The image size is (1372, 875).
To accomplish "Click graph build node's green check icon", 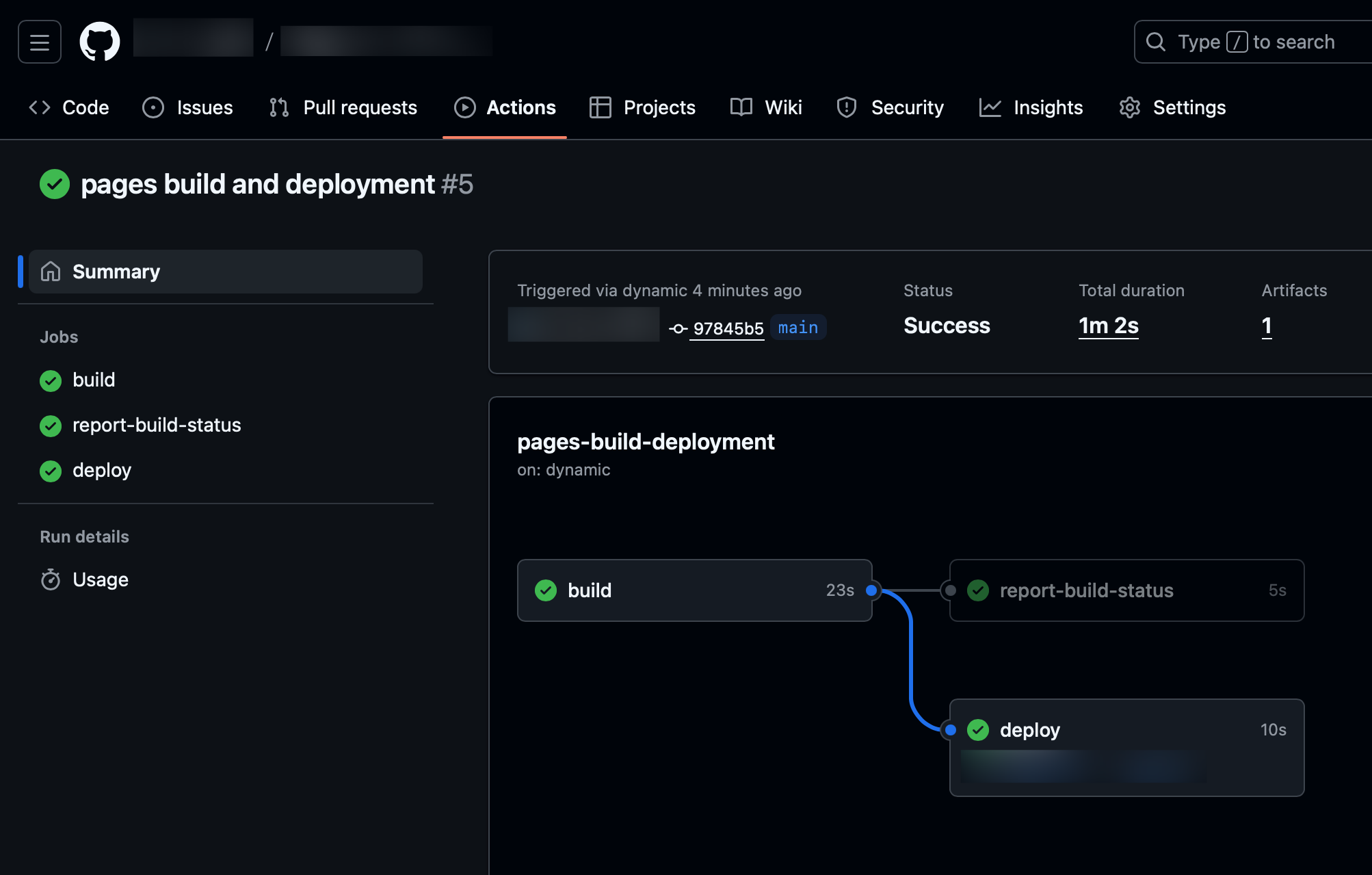I will tap(546, 590).
